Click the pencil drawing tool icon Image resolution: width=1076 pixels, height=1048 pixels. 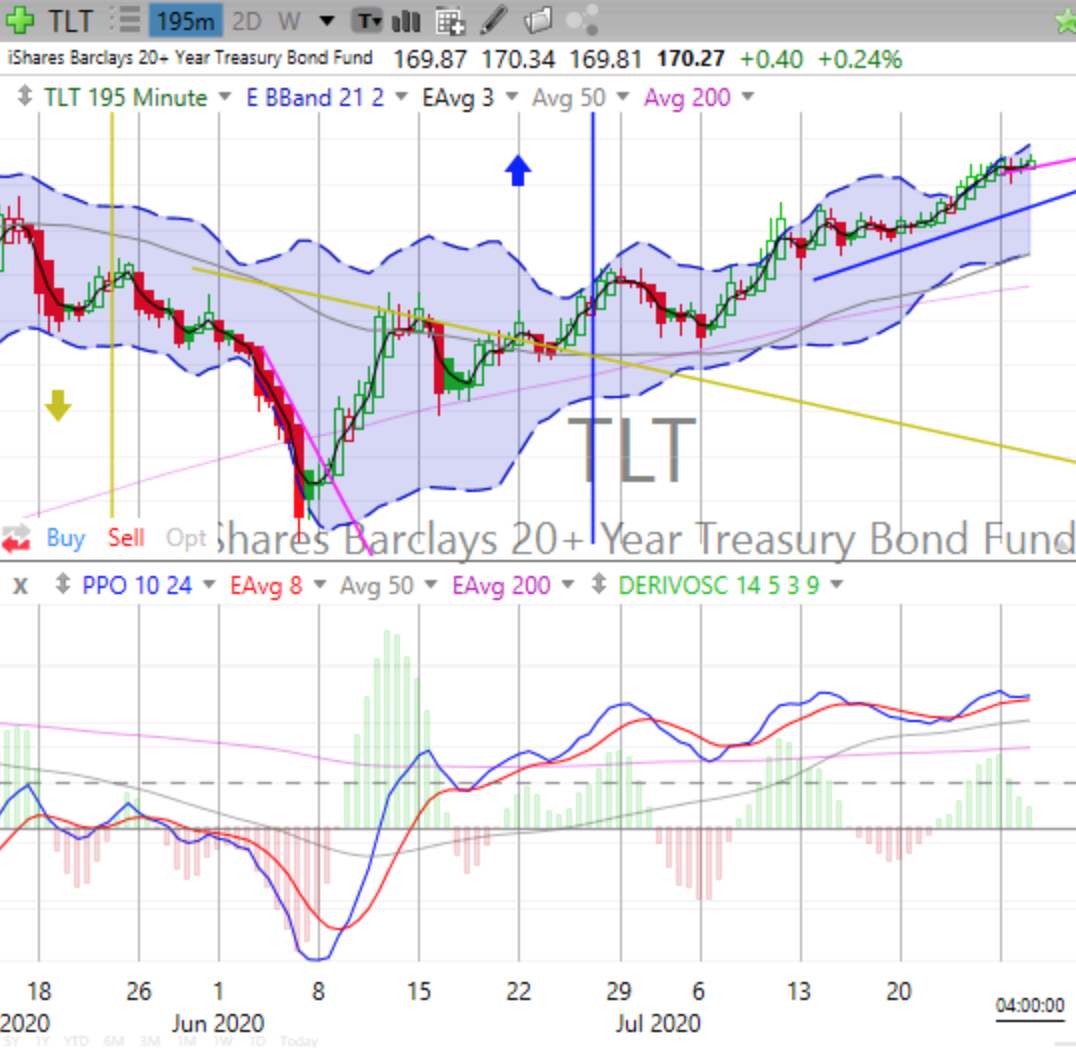[x=494, y=19]
